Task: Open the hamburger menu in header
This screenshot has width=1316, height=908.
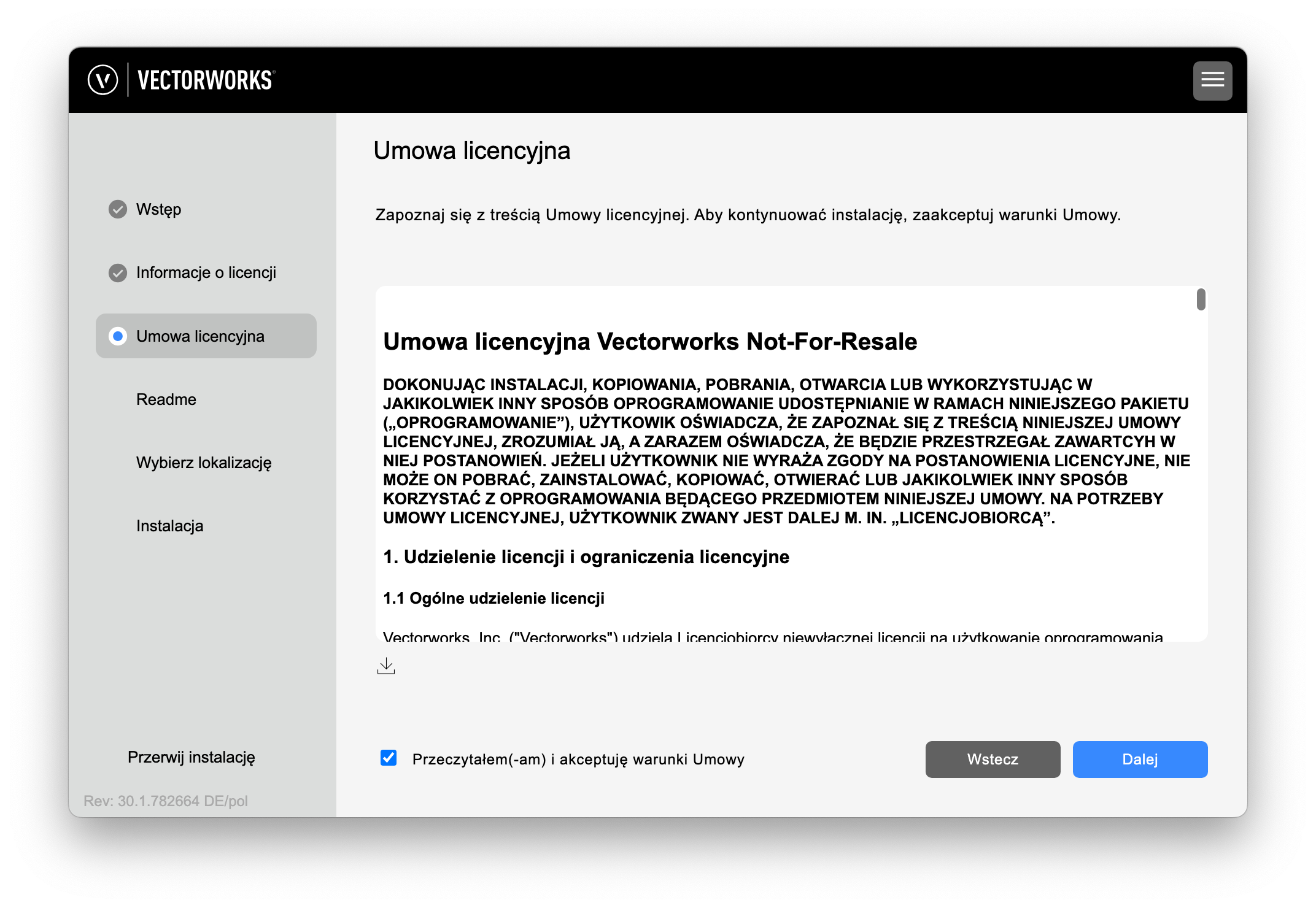Action: click(1212, 80)
